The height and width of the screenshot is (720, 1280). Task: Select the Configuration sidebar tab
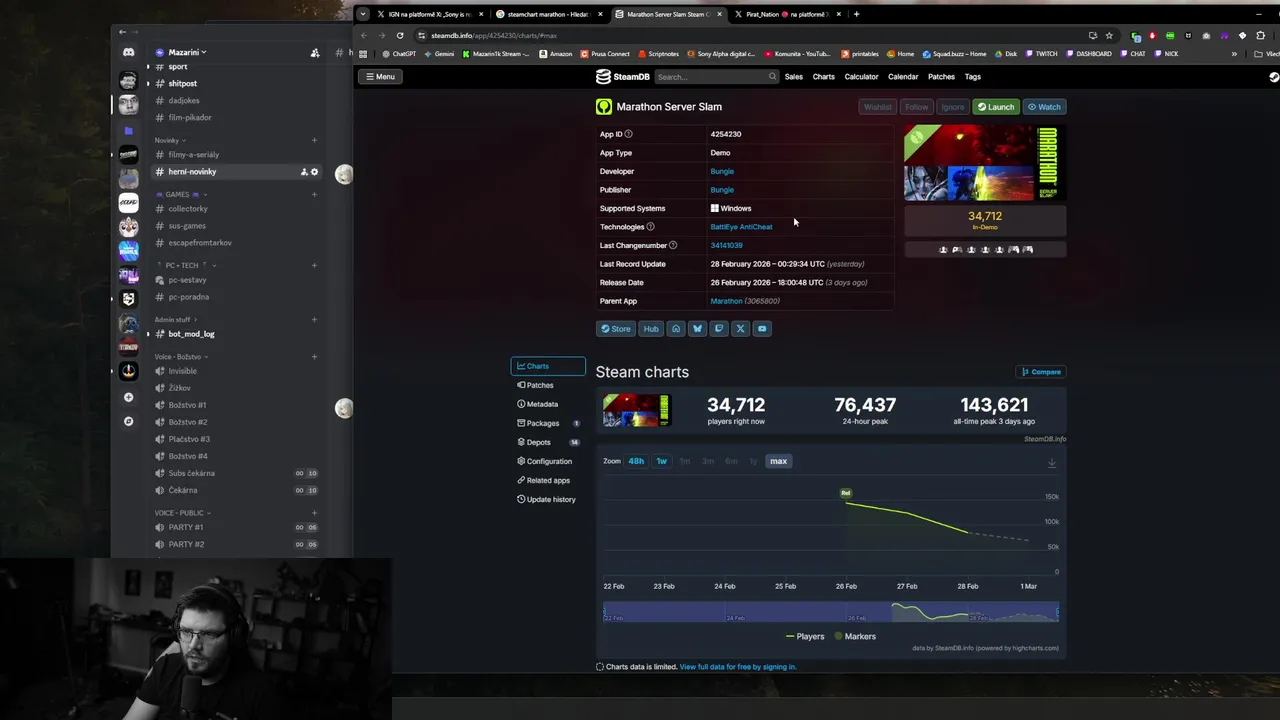point(547,461)
